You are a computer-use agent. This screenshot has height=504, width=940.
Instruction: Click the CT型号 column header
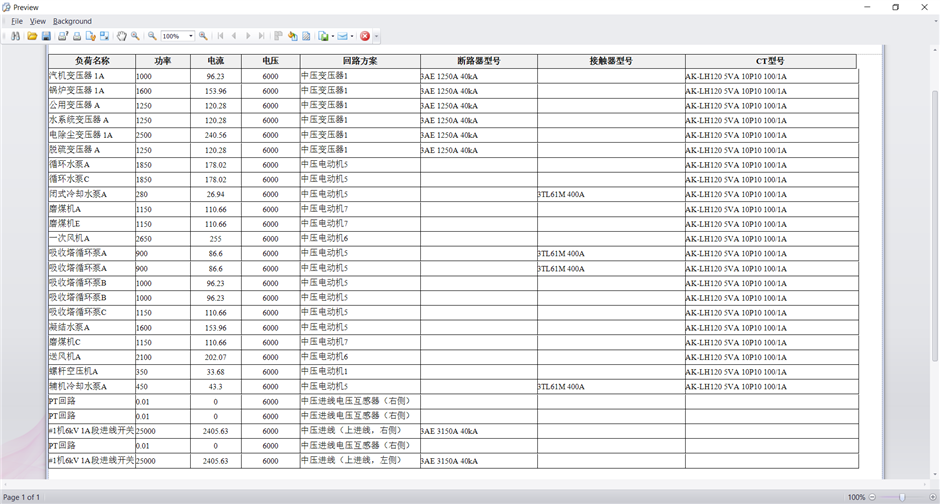(770, 61)
